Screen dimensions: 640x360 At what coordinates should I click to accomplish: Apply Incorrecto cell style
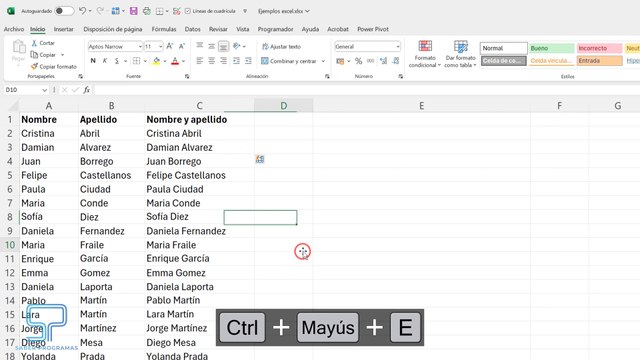pyautogui.click(x=599, y=48)
